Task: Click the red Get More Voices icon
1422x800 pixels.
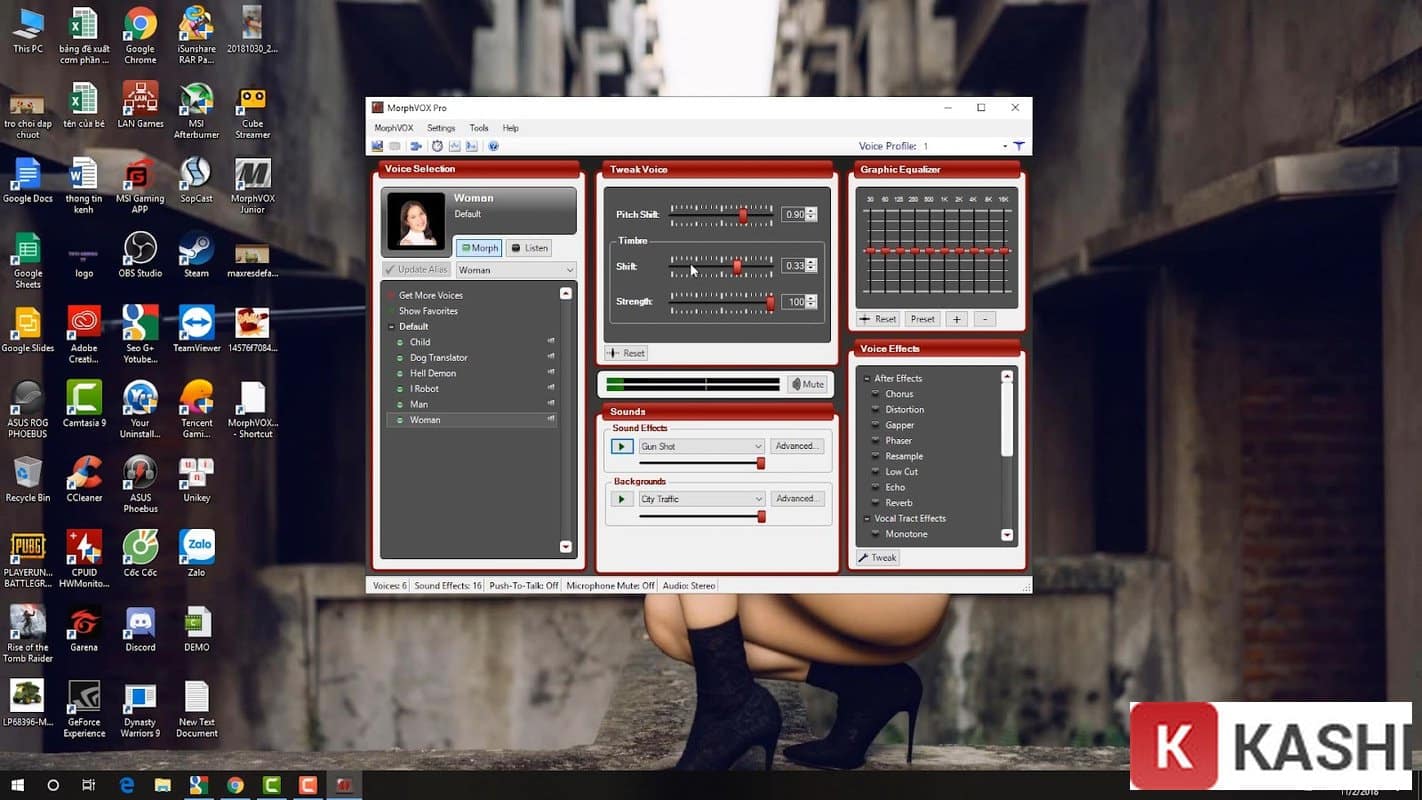Action: (391, 296)
